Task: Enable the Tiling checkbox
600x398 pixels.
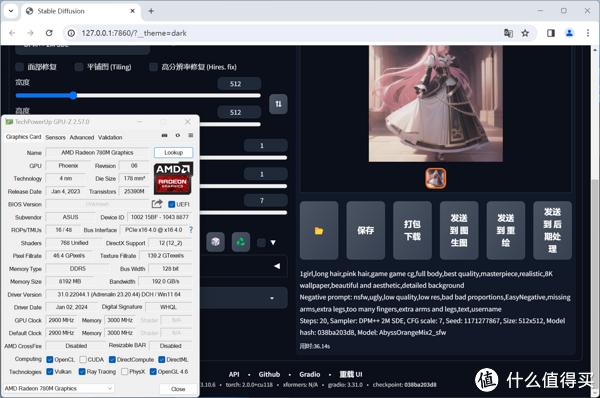Action: tap(79, 67)
